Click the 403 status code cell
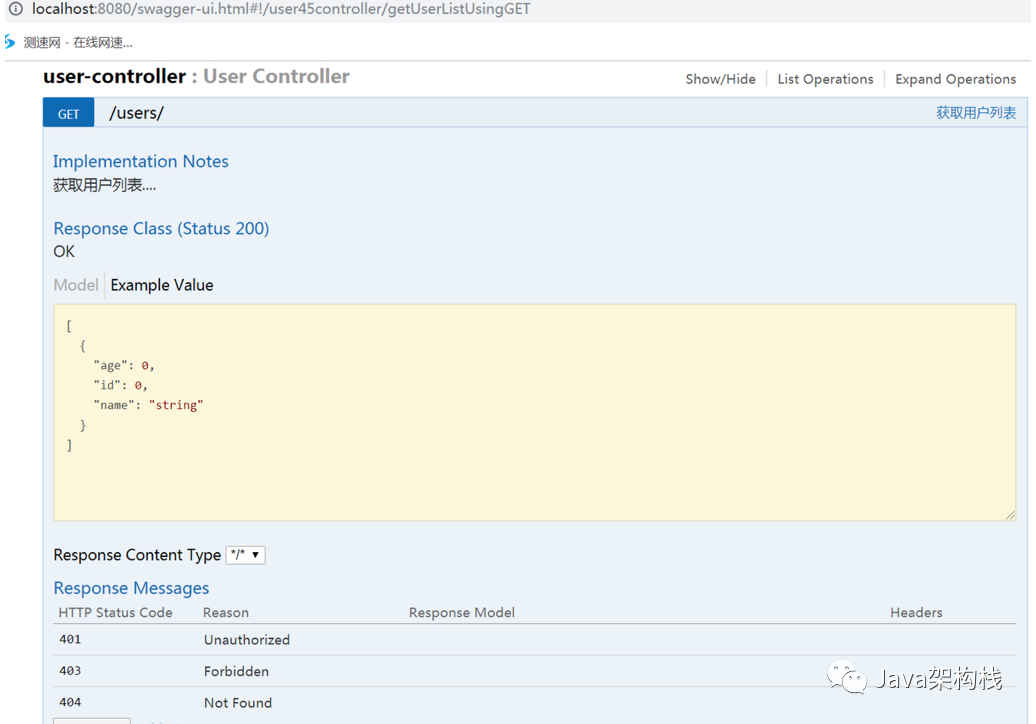Viewport: 1036px width, 724px height. (x=70, y=671)
